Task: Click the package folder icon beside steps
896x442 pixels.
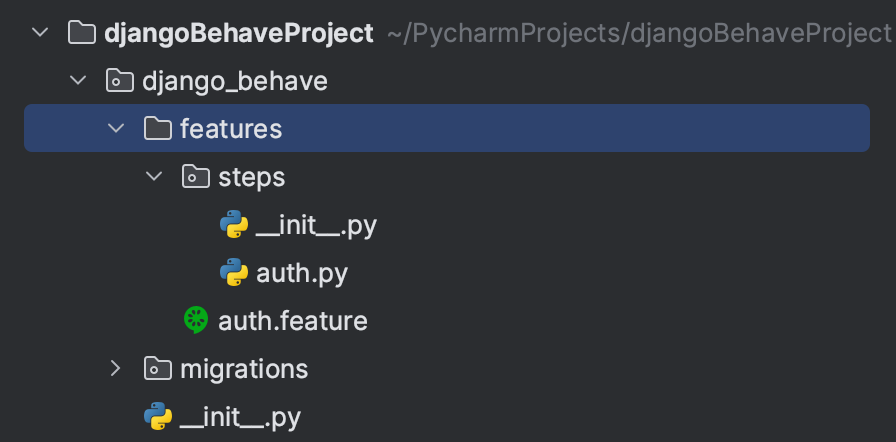Action: (x=196, y=176)
